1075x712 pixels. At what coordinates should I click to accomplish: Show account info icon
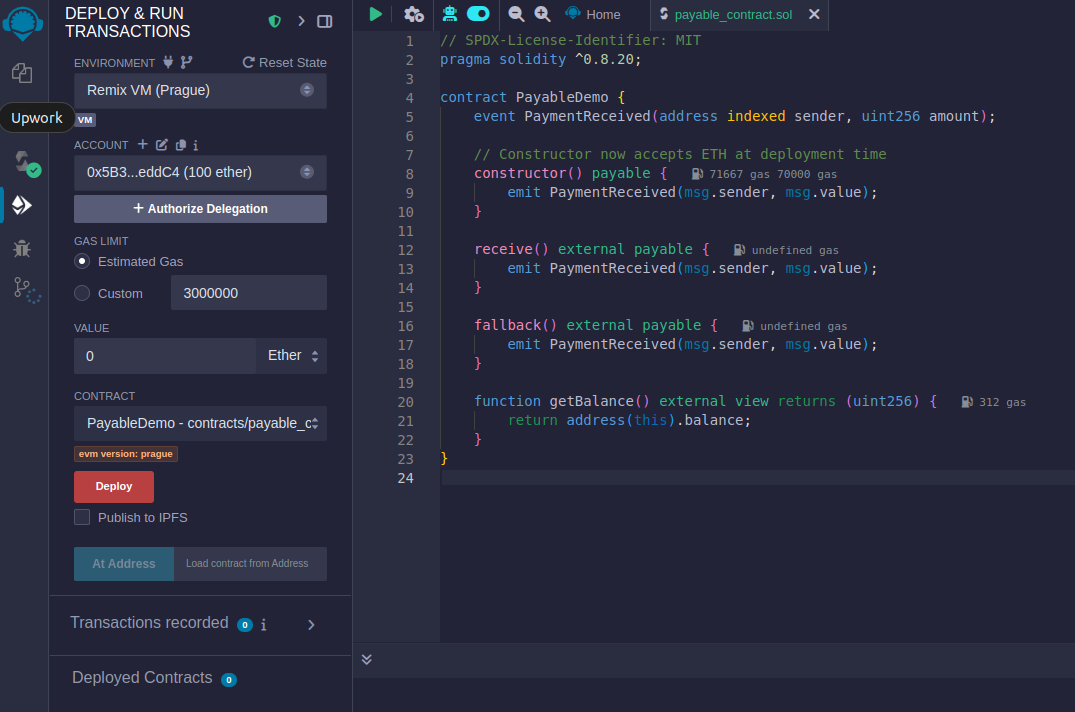click(195, 145)
